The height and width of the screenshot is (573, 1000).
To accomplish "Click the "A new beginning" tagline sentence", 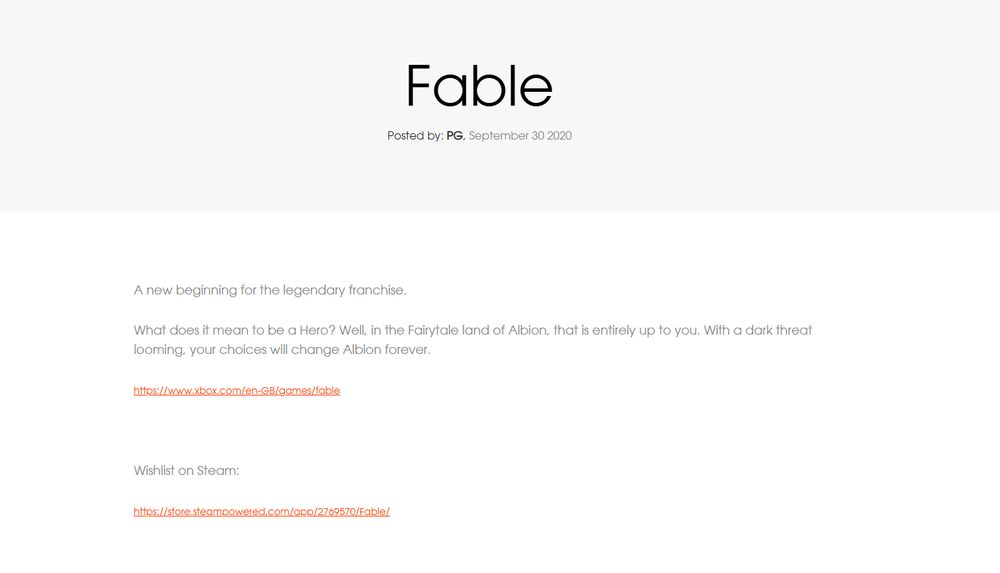I will (270, 291).
